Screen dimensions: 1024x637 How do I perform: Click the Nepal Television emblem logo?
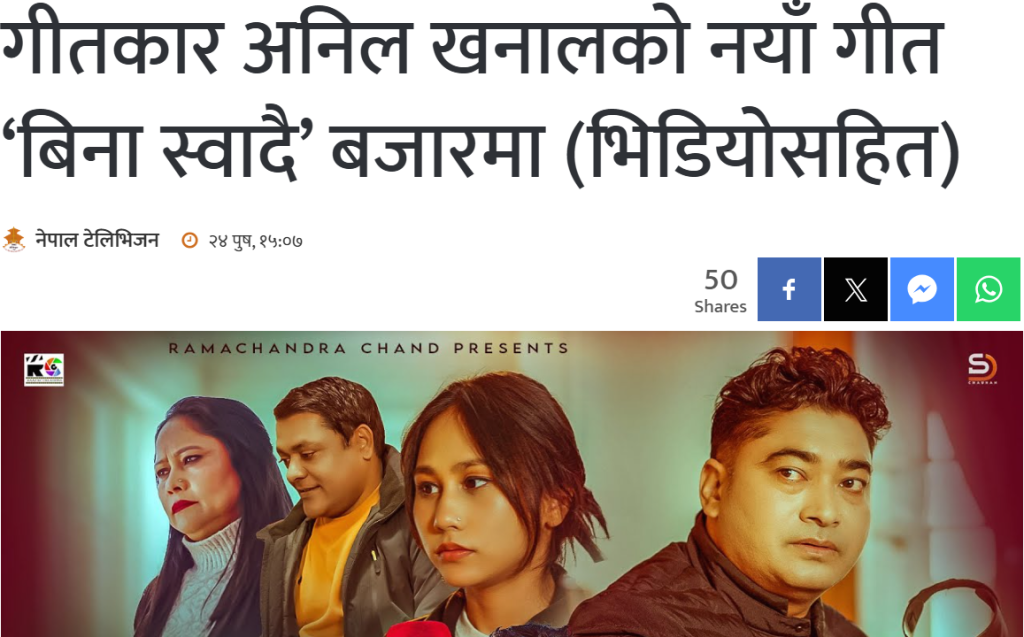[14, 240]
